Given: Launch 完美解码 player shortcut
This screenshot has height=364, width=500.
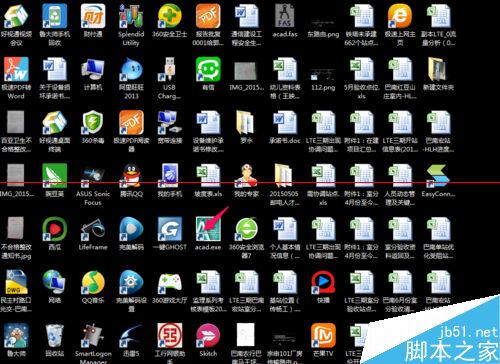Looking at the screenshot, I should tap(131, 229).
